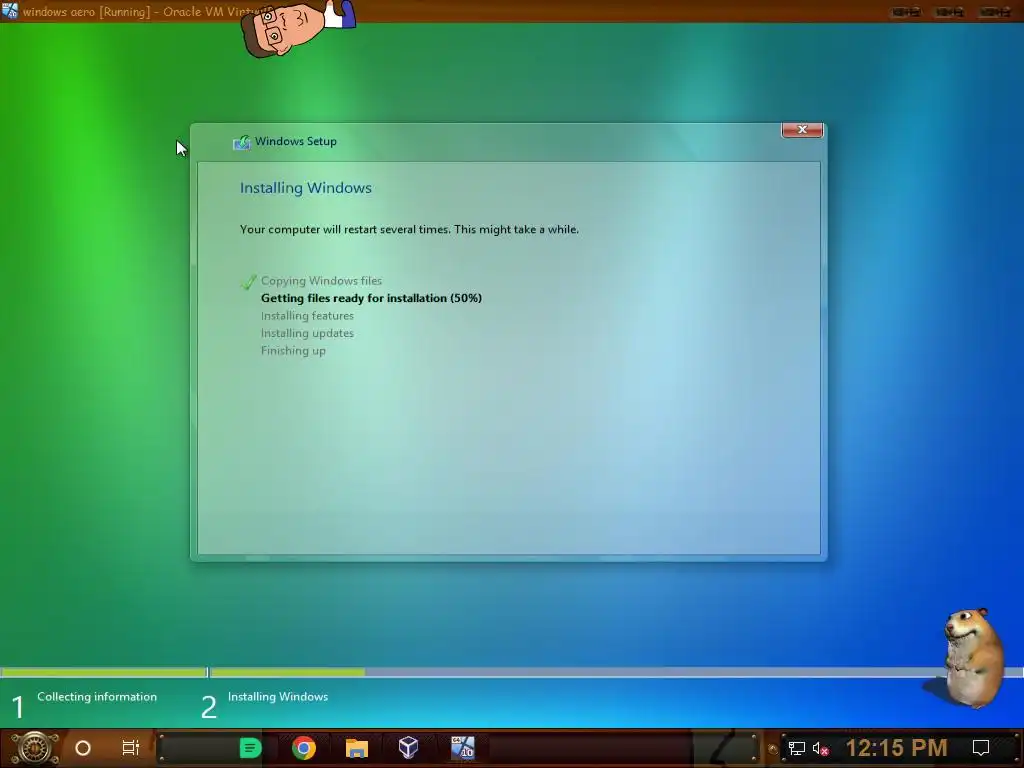Open File Explorer from the taskbar
This screenshot has height=768, width=1024.
click(x=357, y=748)
